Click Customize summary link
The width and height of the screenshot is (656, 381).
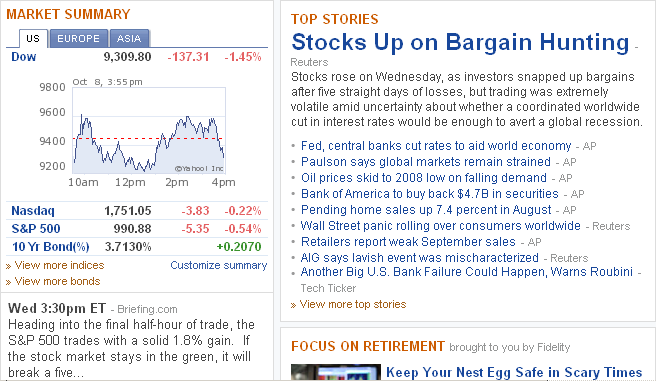(218, 265)
